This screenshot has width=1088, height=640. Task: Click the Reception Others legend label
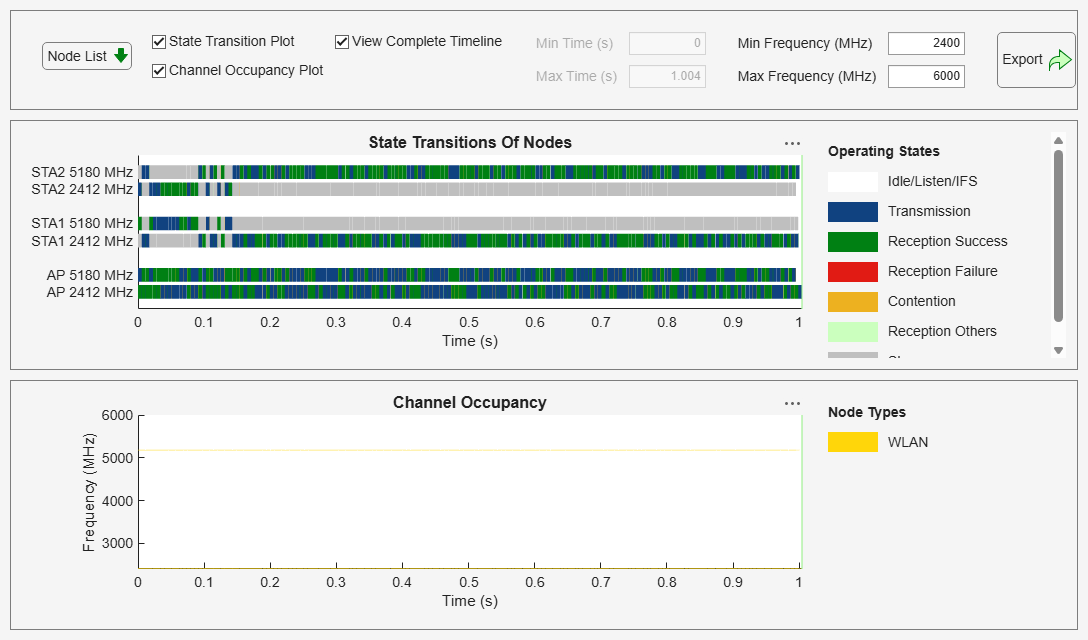point(942,332)
